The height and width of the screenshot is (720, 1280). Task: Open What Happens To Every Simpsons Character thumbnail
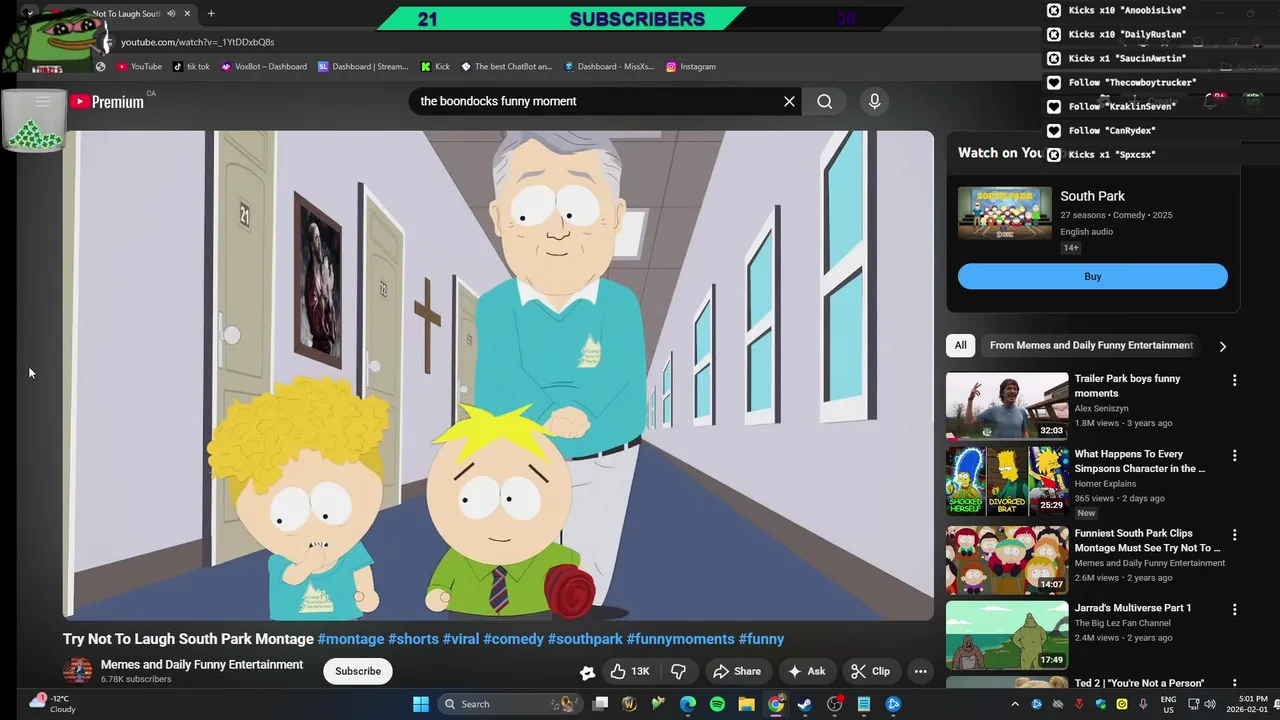pos(1007,481)
